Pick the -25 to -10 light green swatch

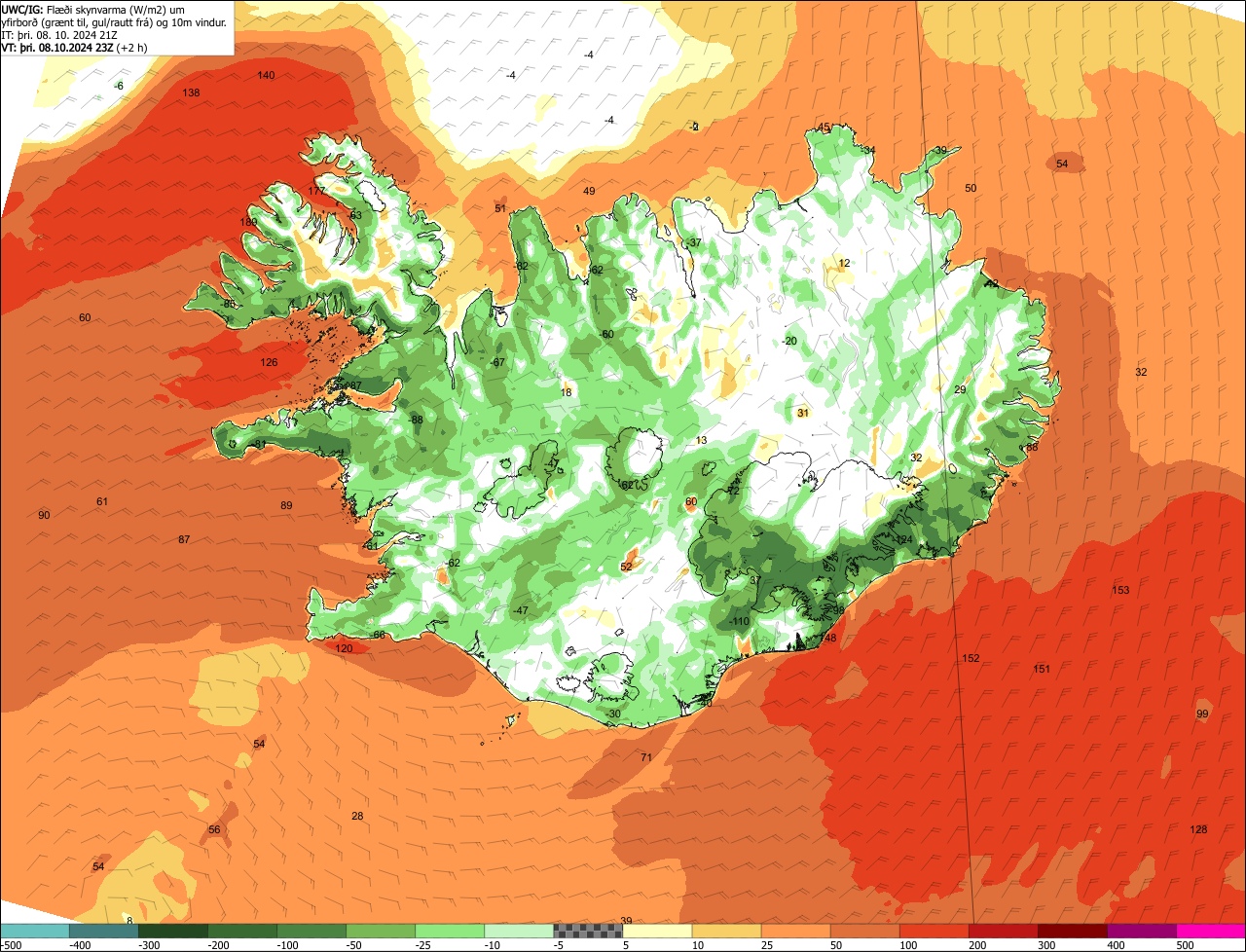[x=449, y=931]
